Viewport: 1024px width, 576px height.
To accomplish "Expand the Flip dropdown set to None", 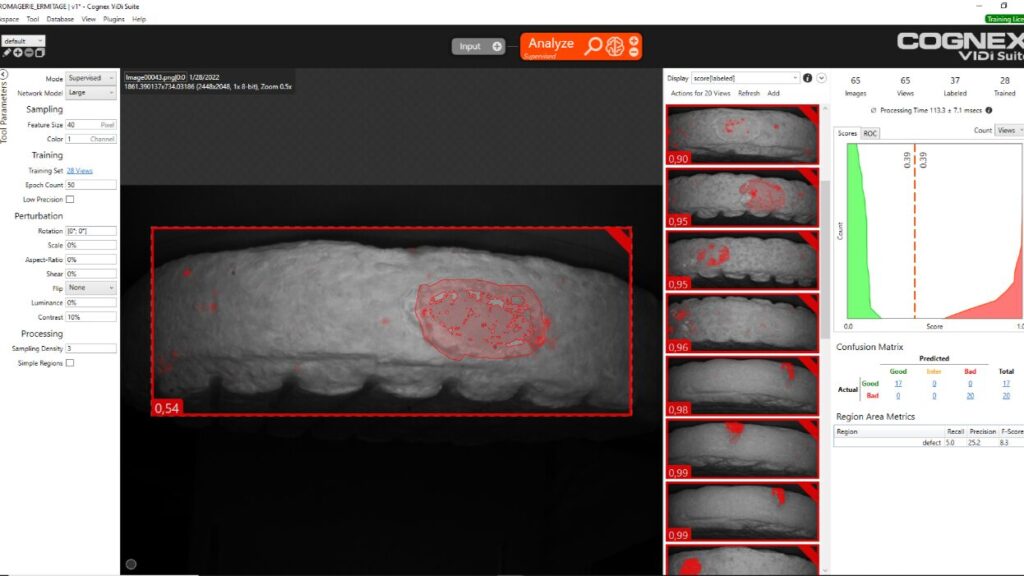I will click(91, 288).
